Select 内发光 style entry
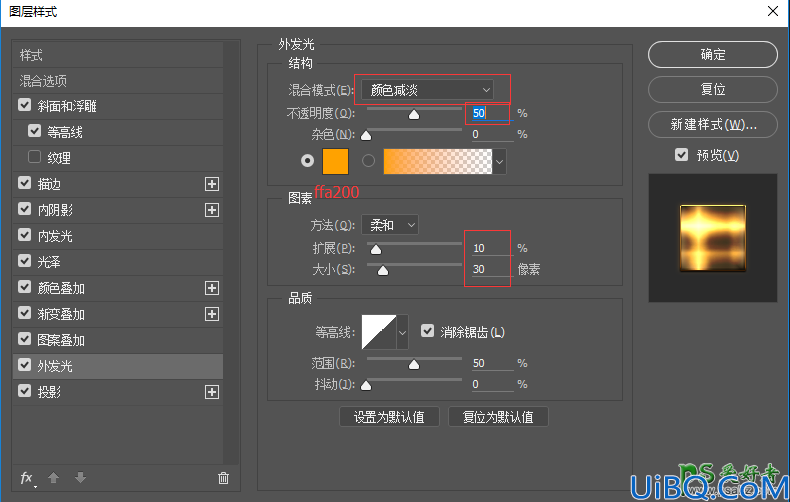The image size is (790, 502). pos(55,236)
